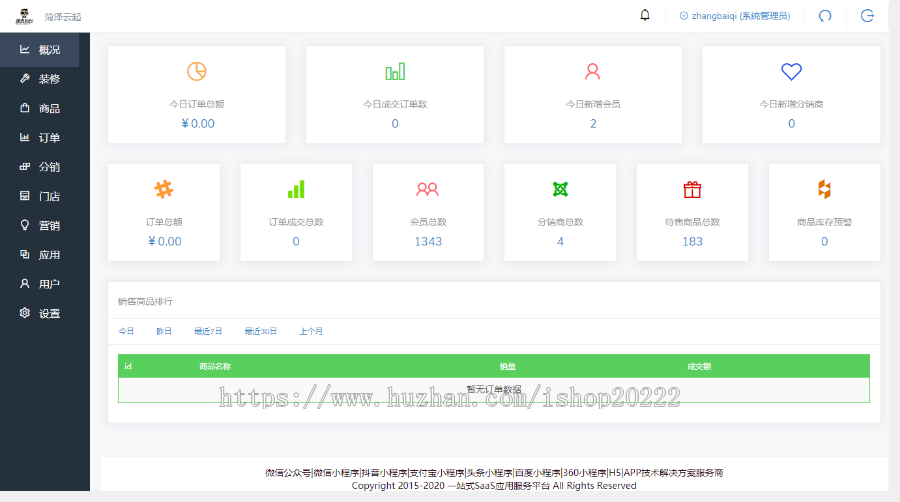Select the 昨日 ranking filter
This screenshot has height=502, width=900.
point(164,331)
